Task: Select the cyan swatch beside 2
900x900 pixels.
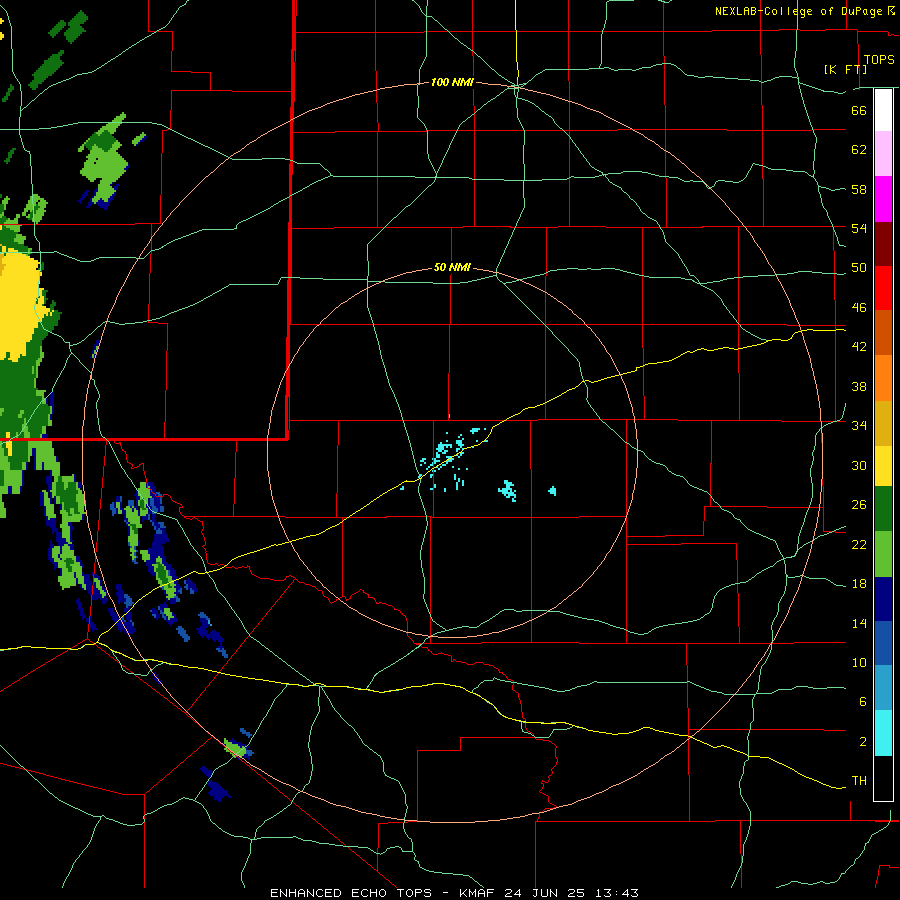Action: click(883, 733)
